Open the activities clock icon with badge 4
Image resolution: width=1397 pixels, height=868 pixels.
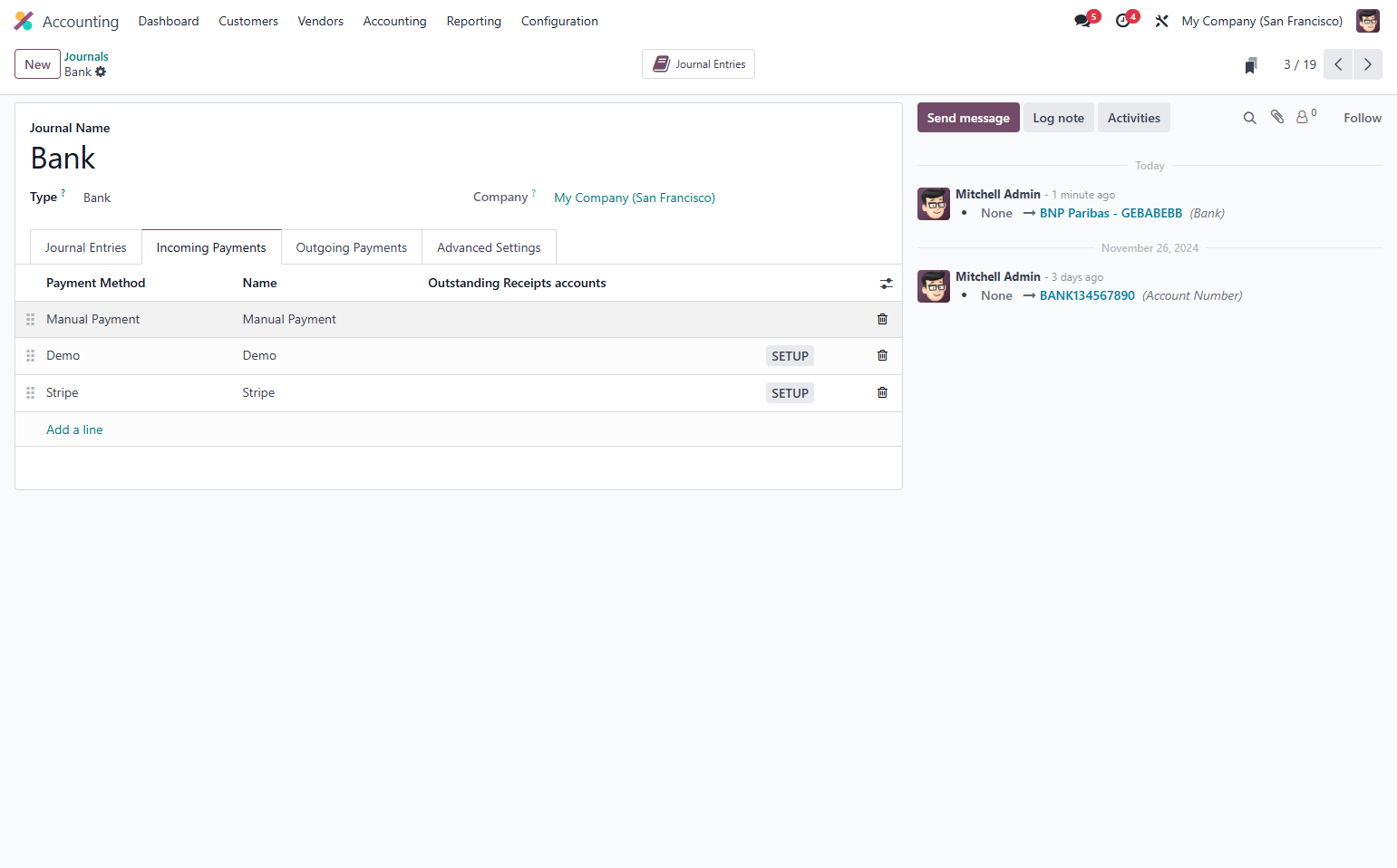[x=1124, y=20]
